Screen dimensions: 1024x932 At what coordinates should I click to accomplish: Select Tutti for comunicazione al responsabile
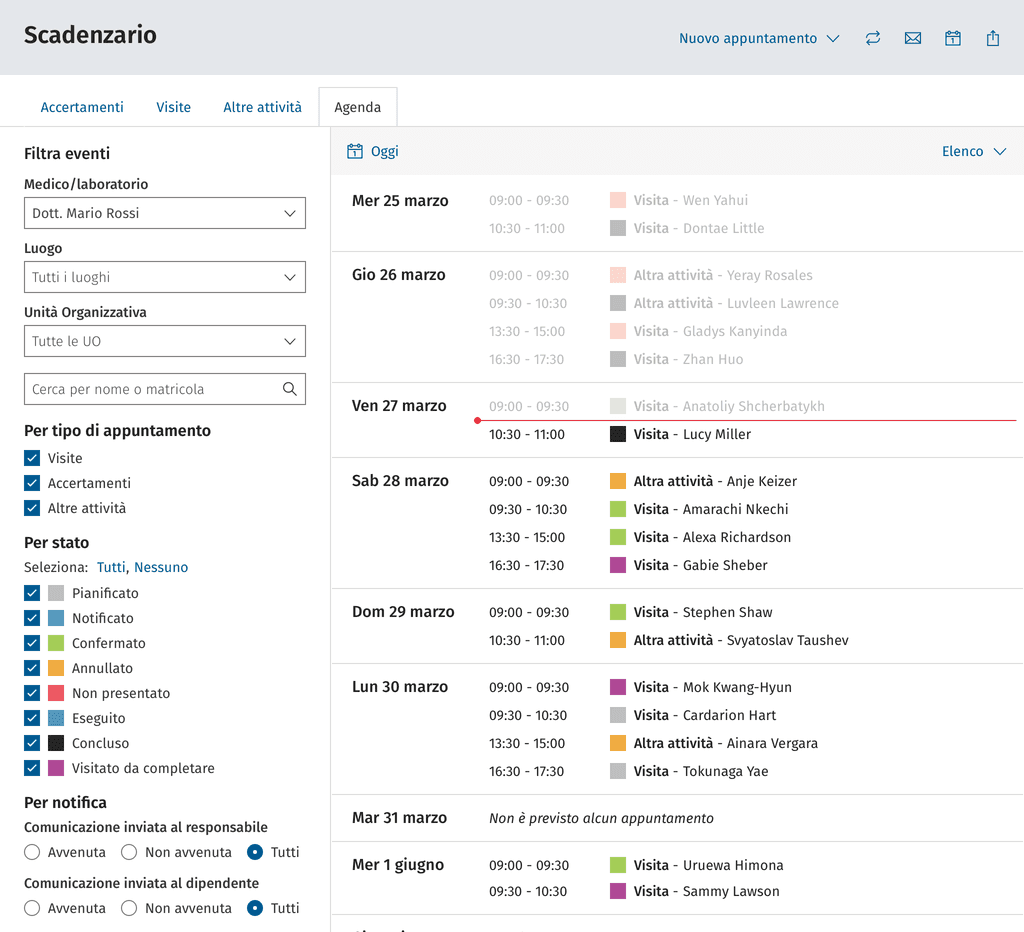[x=255, y=852]
